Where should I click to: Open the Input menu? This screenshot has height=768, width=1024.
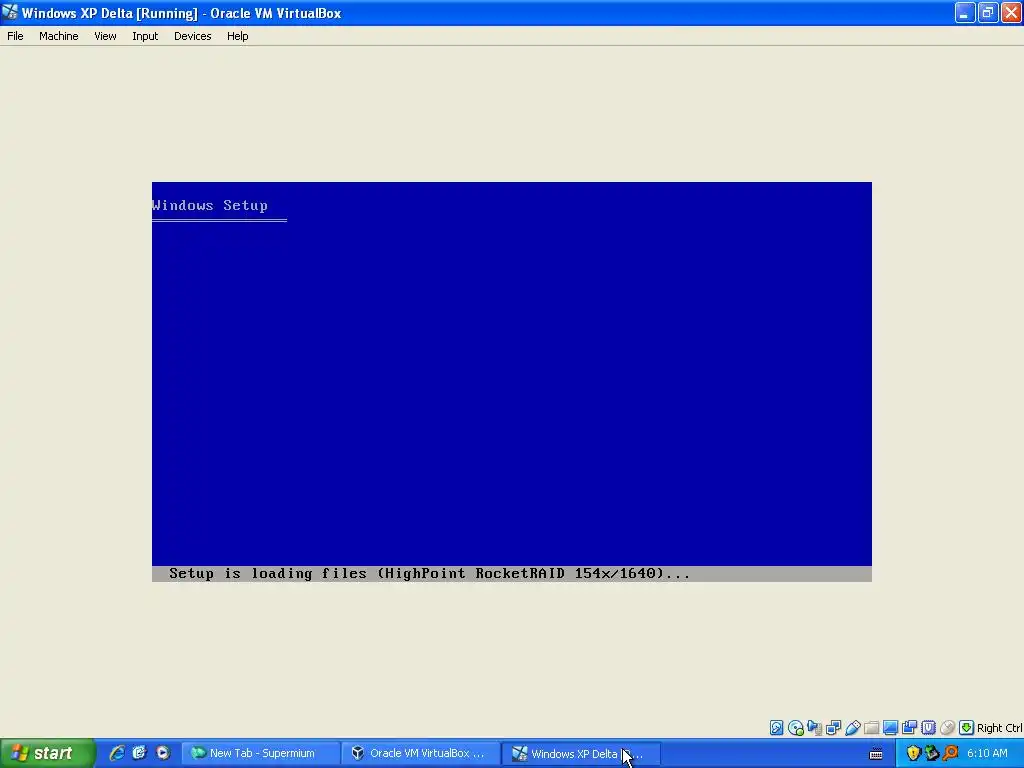145,36
